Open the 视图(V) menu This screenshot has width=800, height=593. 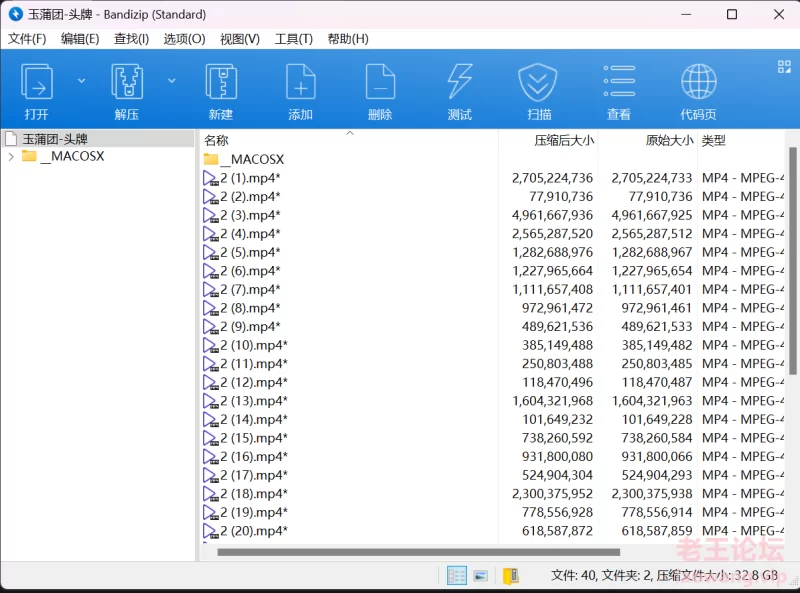click(240, 39)
